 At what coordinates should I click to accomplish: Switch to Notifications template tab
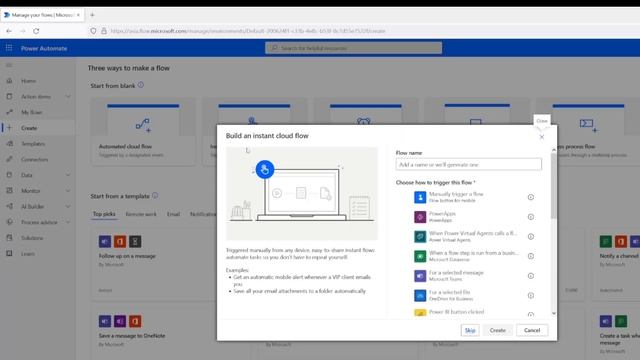pos(203,214)
